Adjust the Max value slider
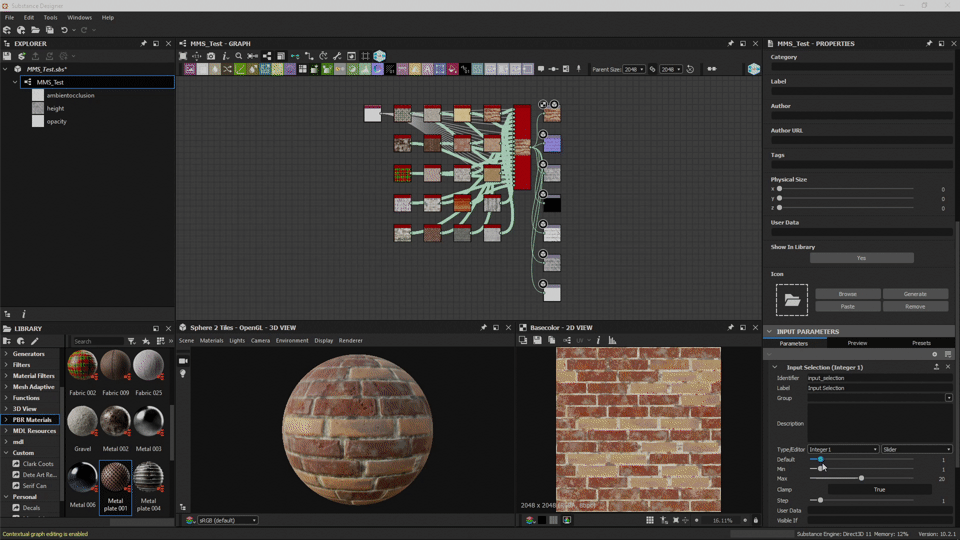Viewport: 960px width, 540px height. (x=861, y=479)
